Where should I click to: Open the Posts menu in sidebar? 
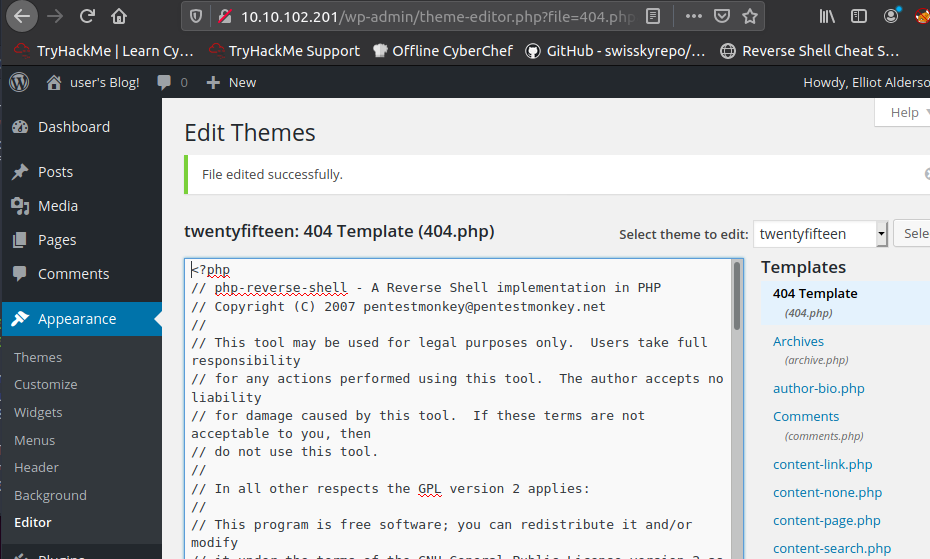coord(55,172)
